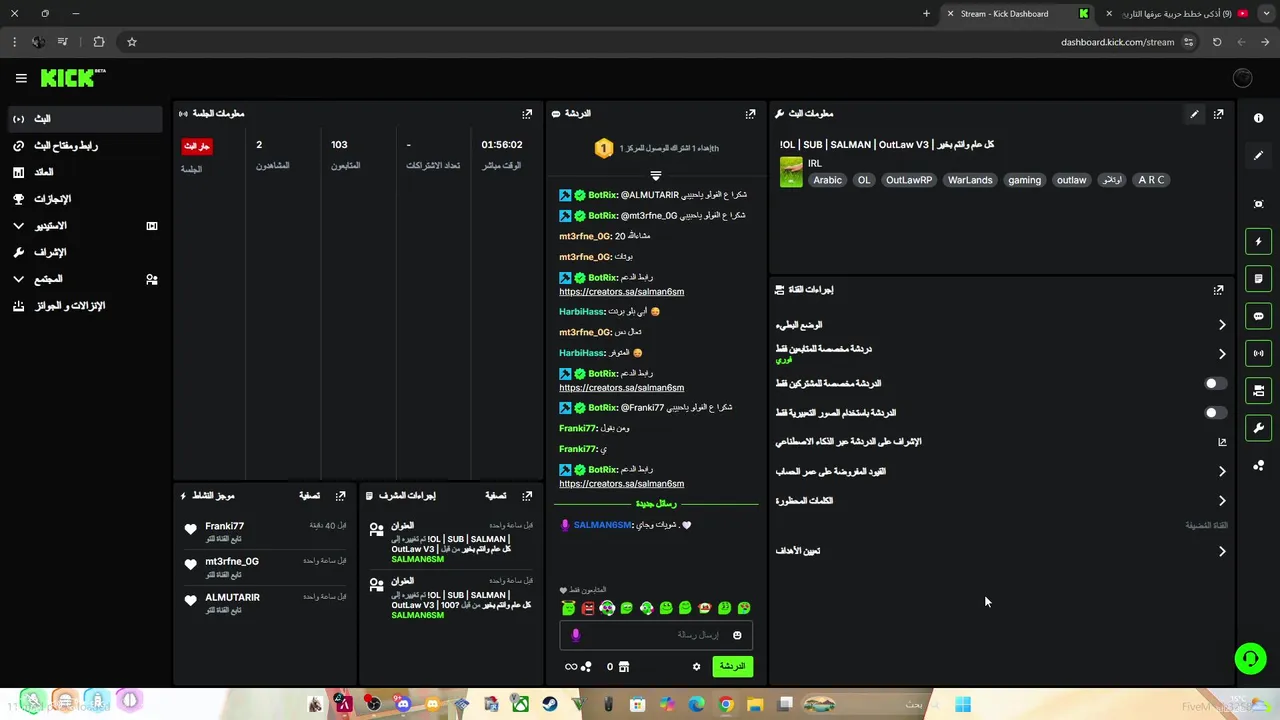This screenshot has width=1280, height=720.
Task: Pop out the moderator actions panel
Action: coord(527,495)
